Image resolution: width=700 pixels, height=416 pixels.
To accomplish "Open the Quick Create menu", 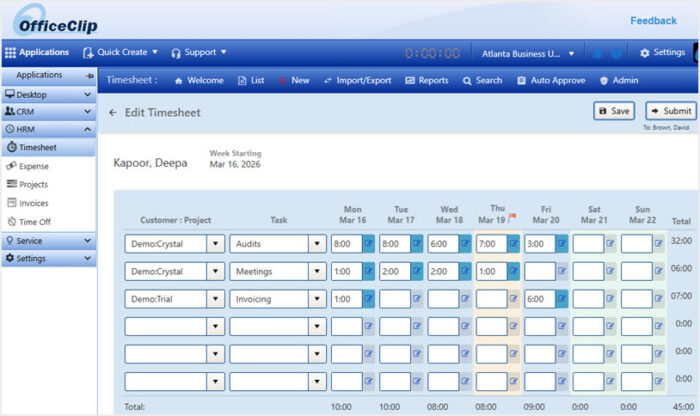I will (120, 52).
